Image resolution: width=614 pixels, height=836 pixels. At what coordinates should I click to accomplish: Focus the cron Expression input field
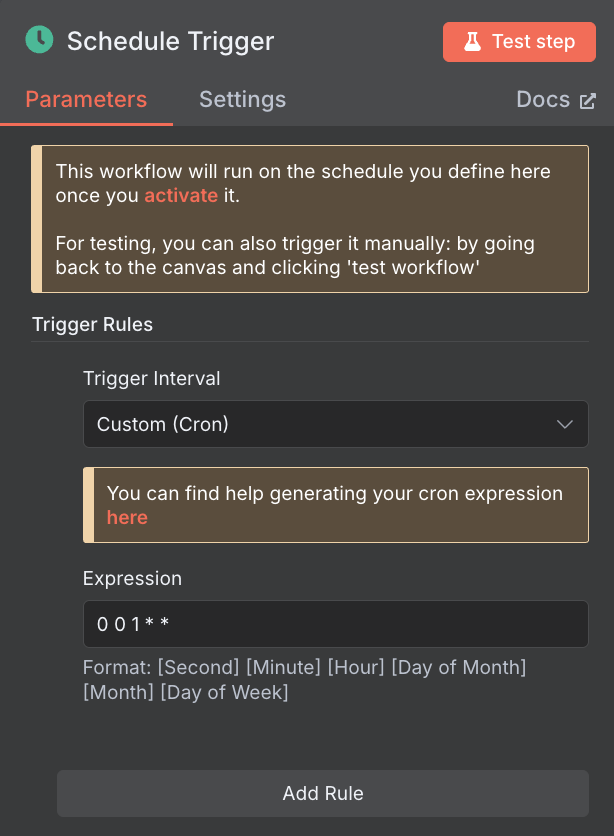pos(336,624)
